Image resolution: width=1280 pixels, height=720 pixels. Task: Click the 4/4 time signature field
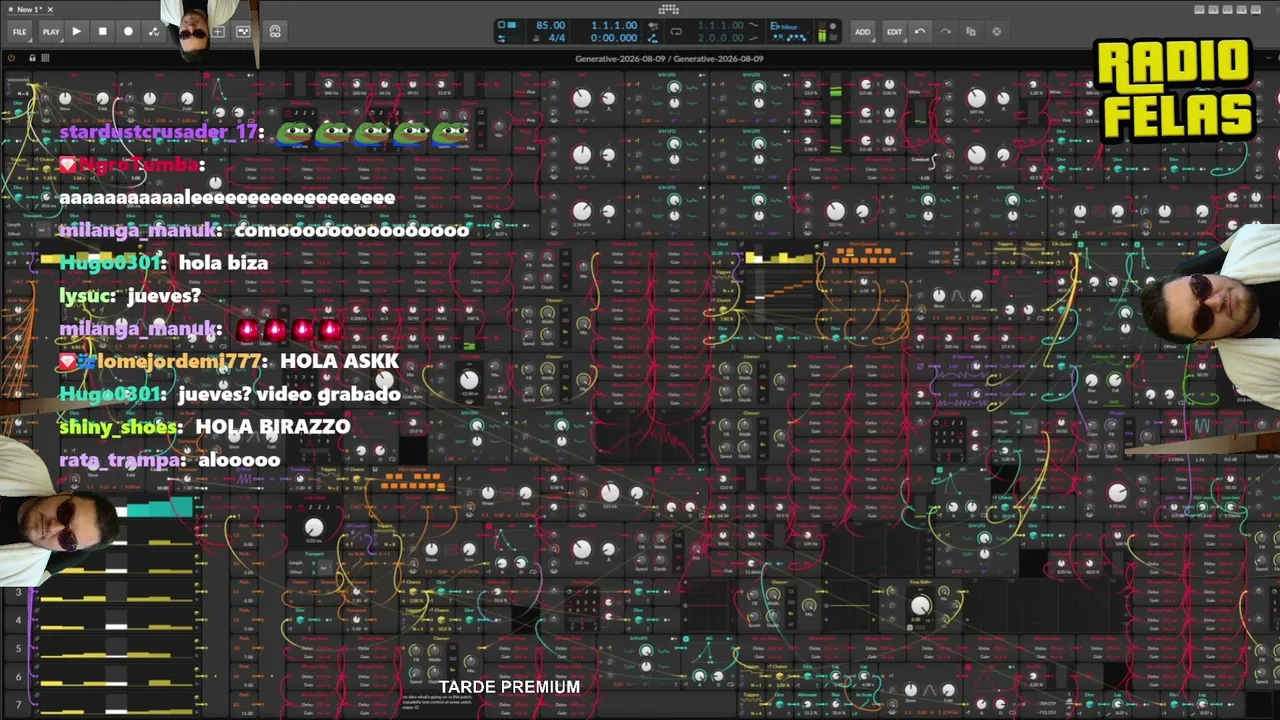pyautogui.click(x=557, y=38)
